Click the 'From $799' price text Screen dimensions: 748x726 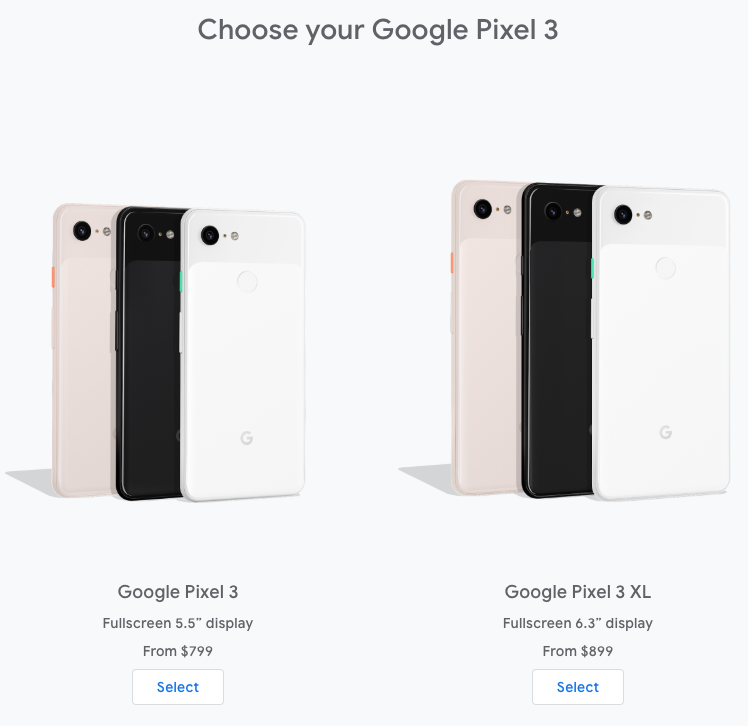click(x=177, y=651)
